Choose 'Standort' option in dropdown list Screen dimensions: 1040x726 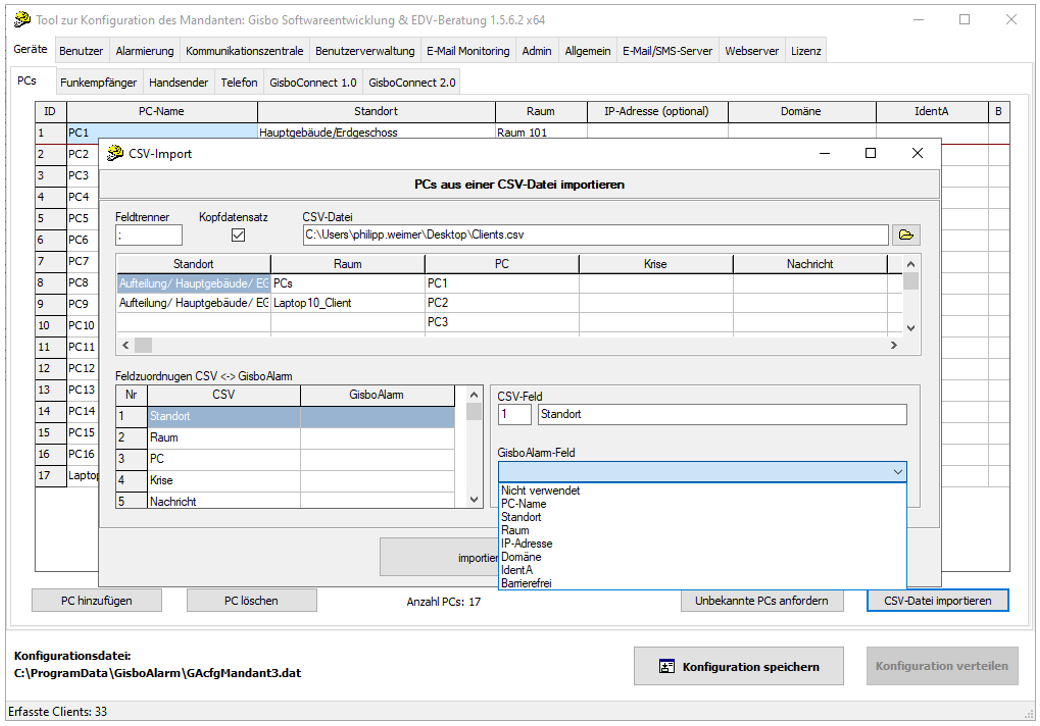coord(521,517)
